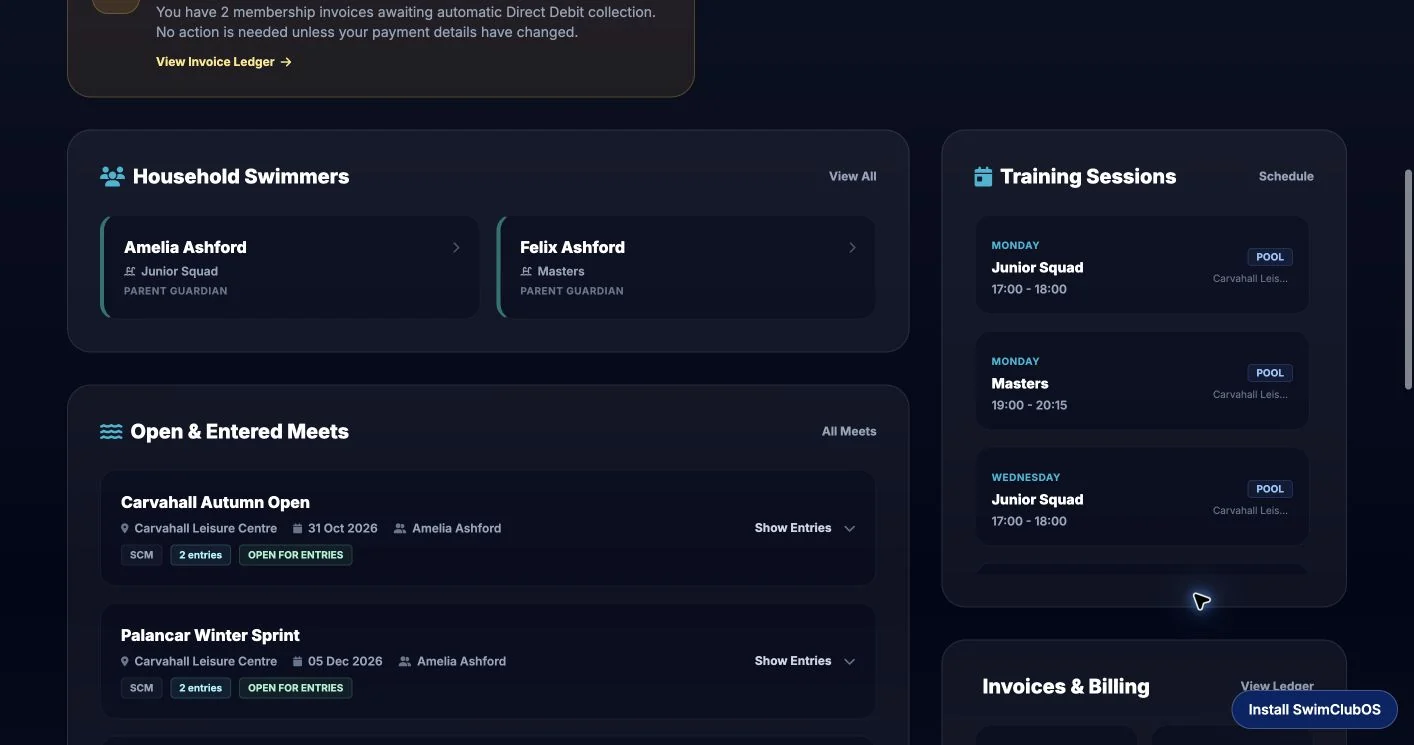Click the Carvahall Autumn Open meet title
The height and width of the screenshot is (745, 1414).
pyautogui.click(x=215, y=502)
